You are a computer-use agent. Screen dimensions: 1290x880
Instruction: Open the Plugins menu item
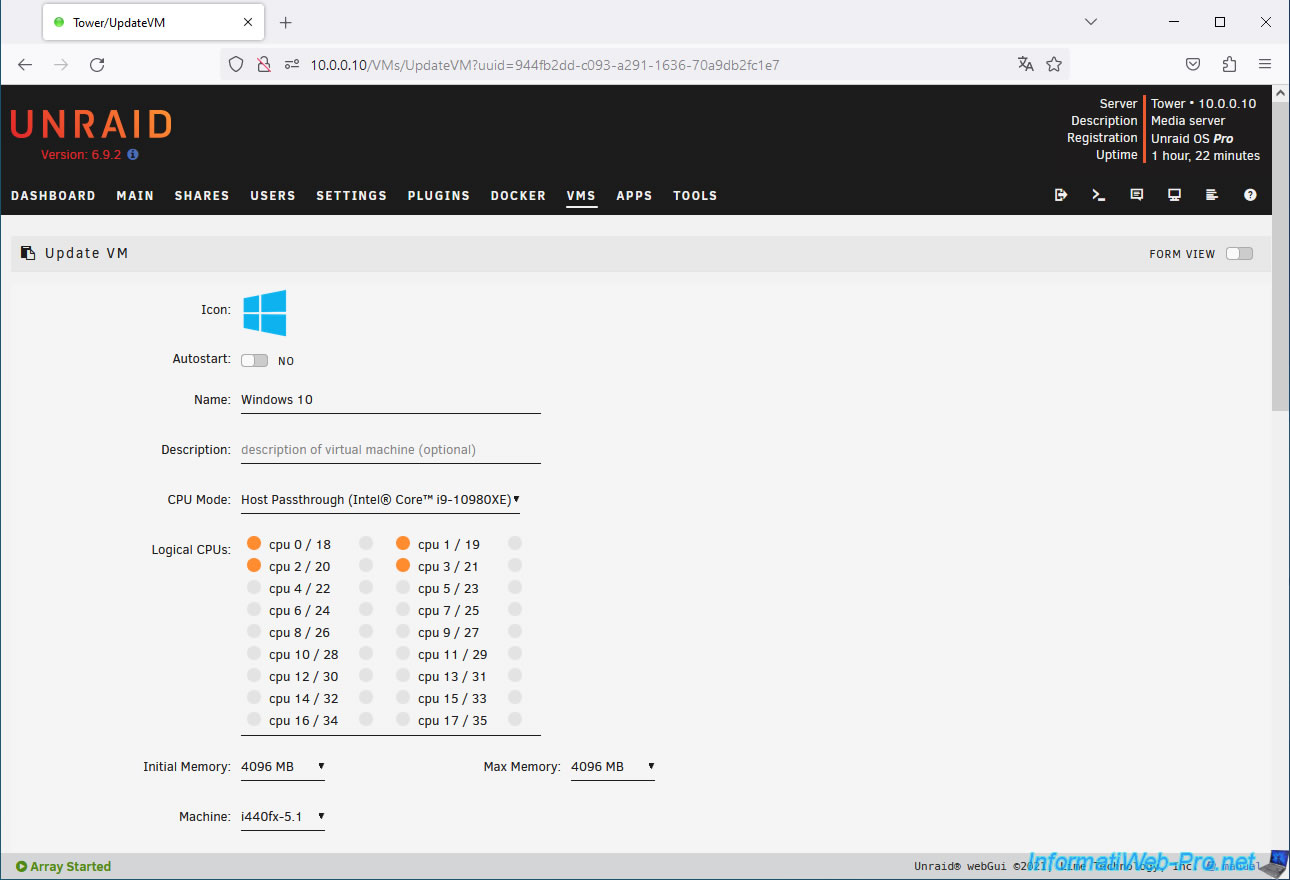pos(439,196)
